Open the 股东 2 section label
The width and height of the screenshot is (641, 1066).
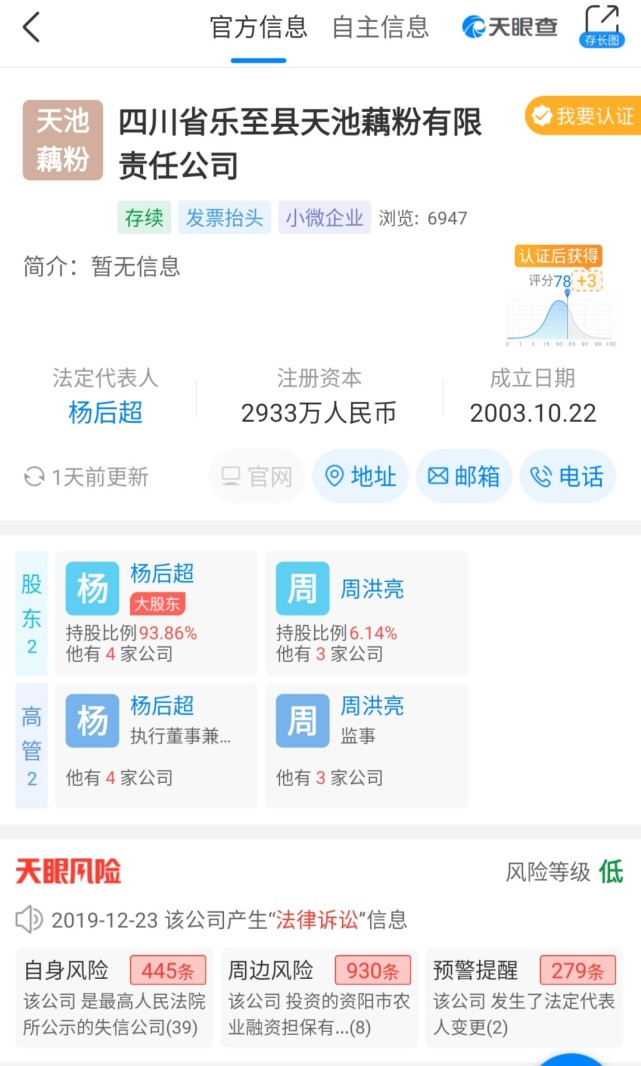coord(31,613)
